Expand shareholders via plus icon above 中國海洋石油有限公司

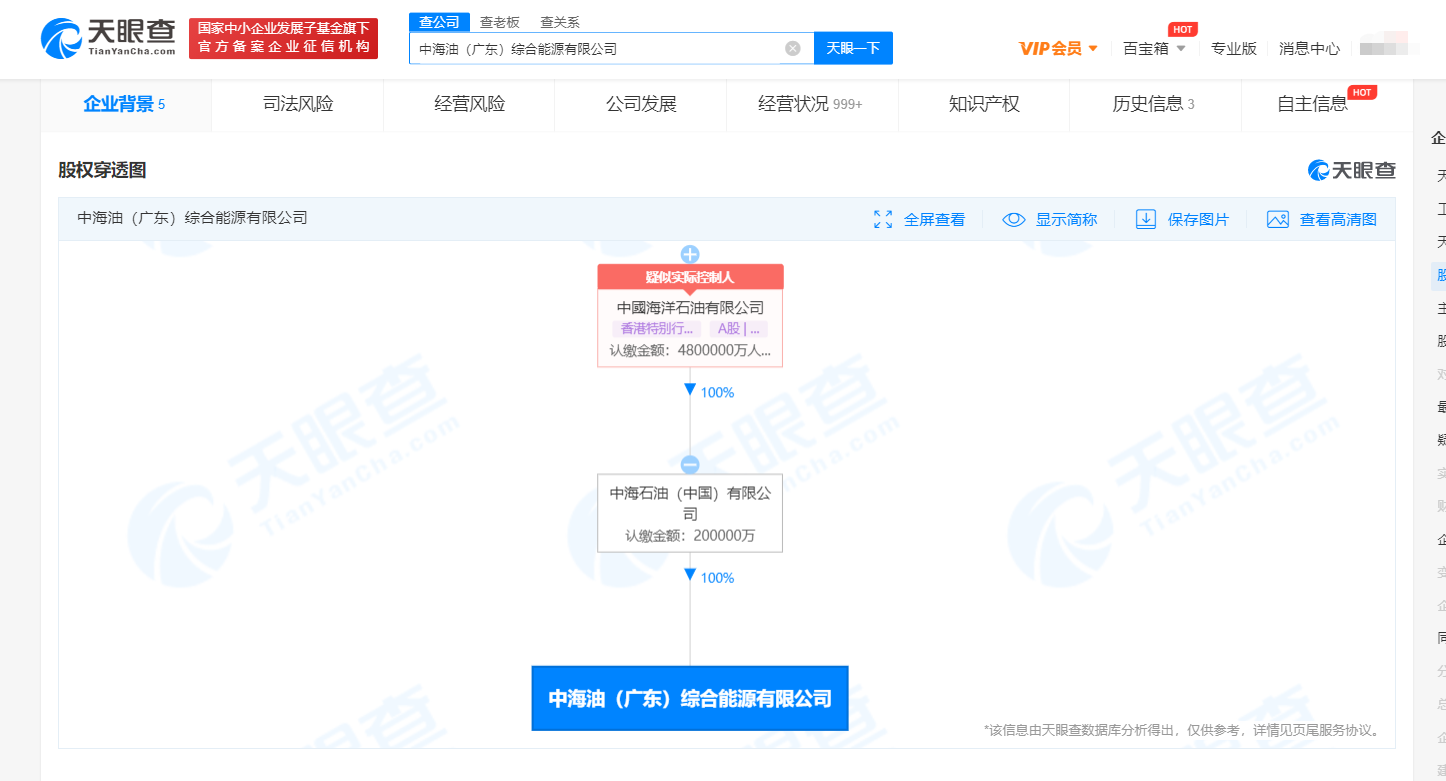point(689,253)
